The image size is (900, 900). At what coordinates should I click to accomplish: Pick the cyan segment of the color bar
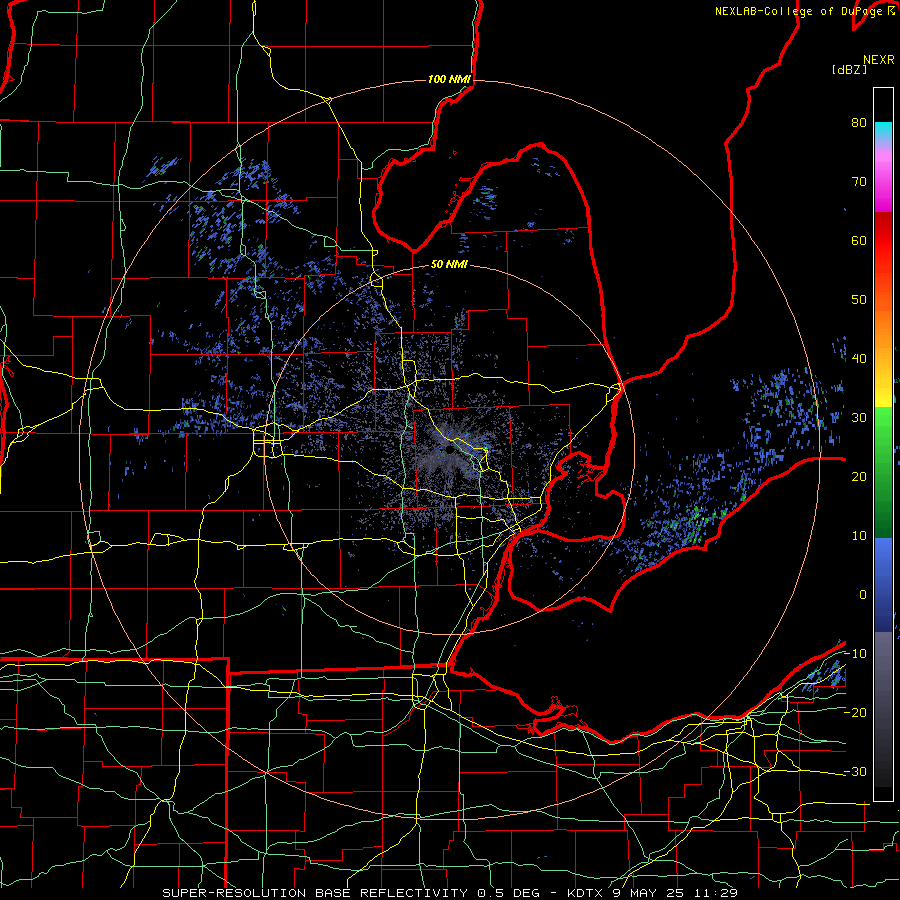pos(883,132)
